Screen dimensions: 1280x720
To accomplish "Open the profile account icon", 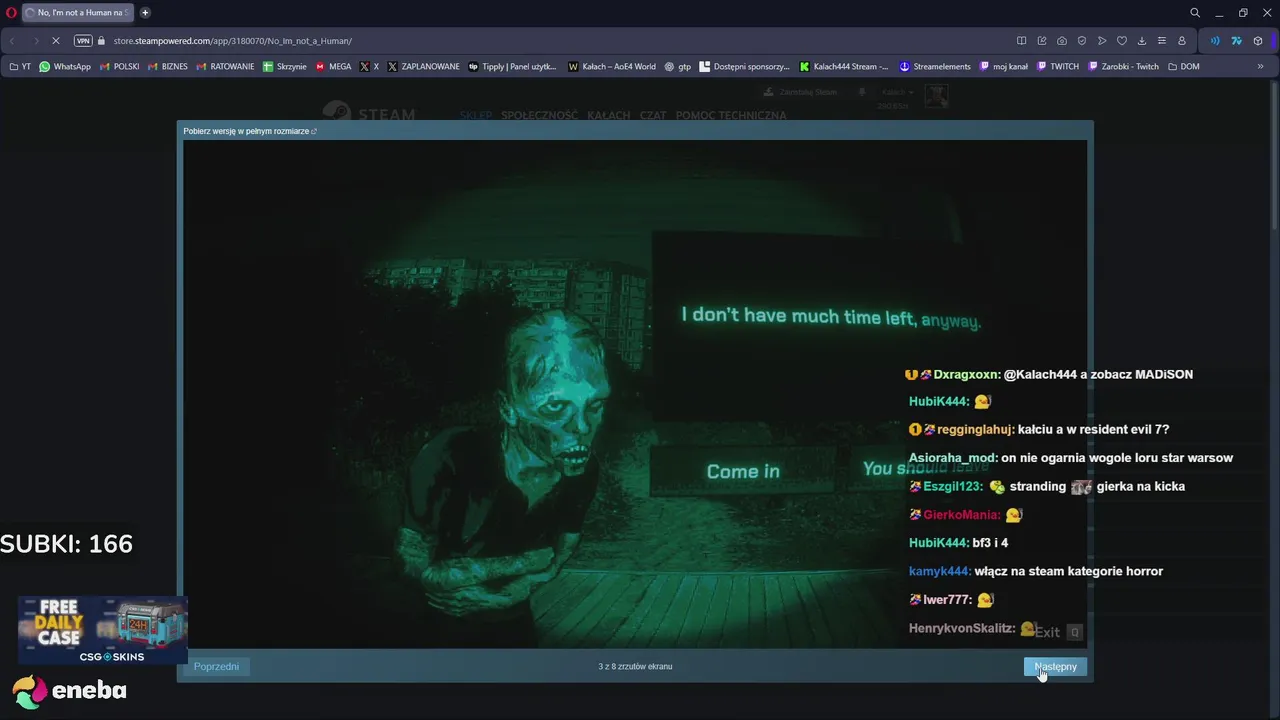I will pos(1181,41).
